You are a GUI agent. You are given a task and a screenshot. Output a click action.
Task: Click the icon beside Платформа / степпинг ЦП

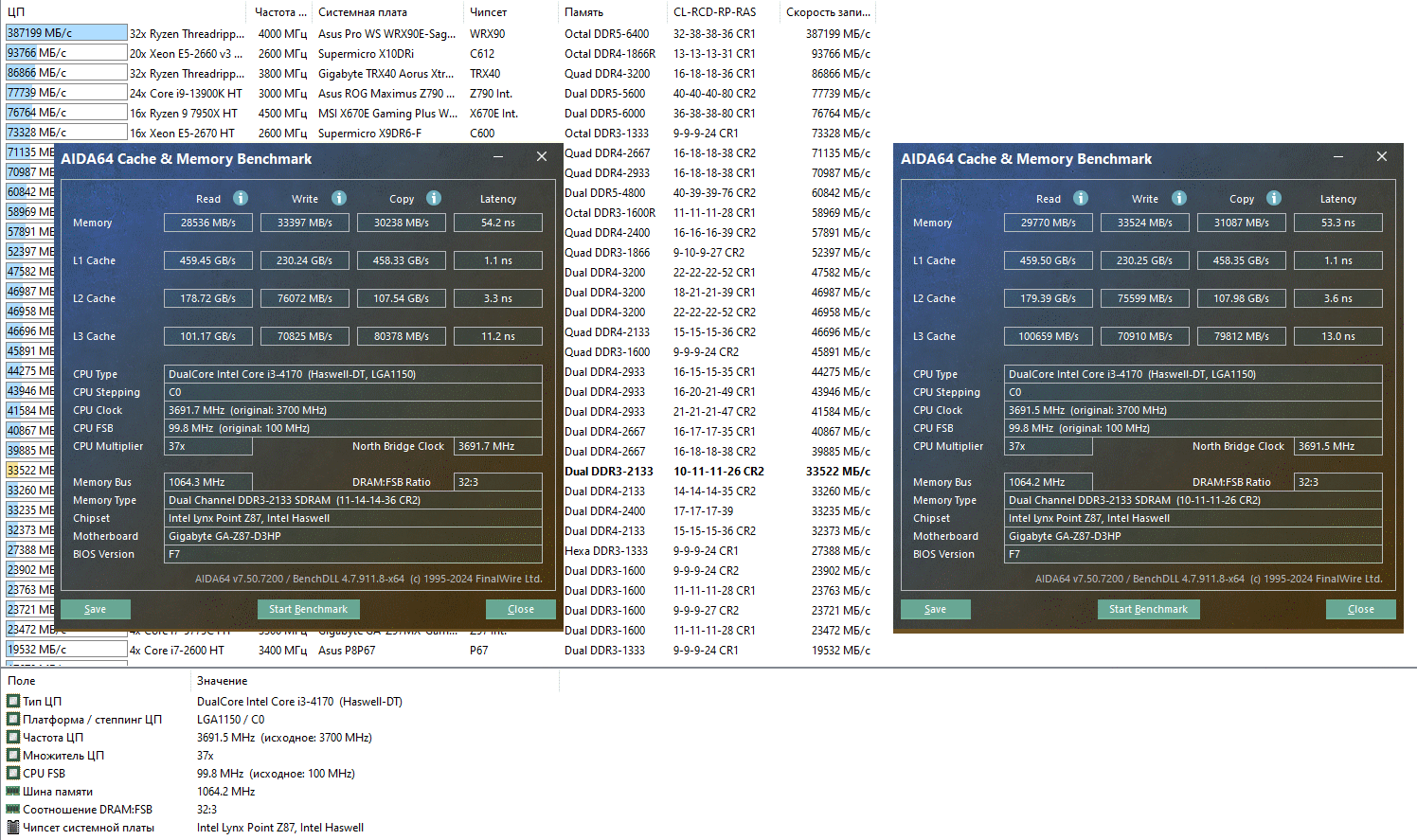click(x=13, y=719)
